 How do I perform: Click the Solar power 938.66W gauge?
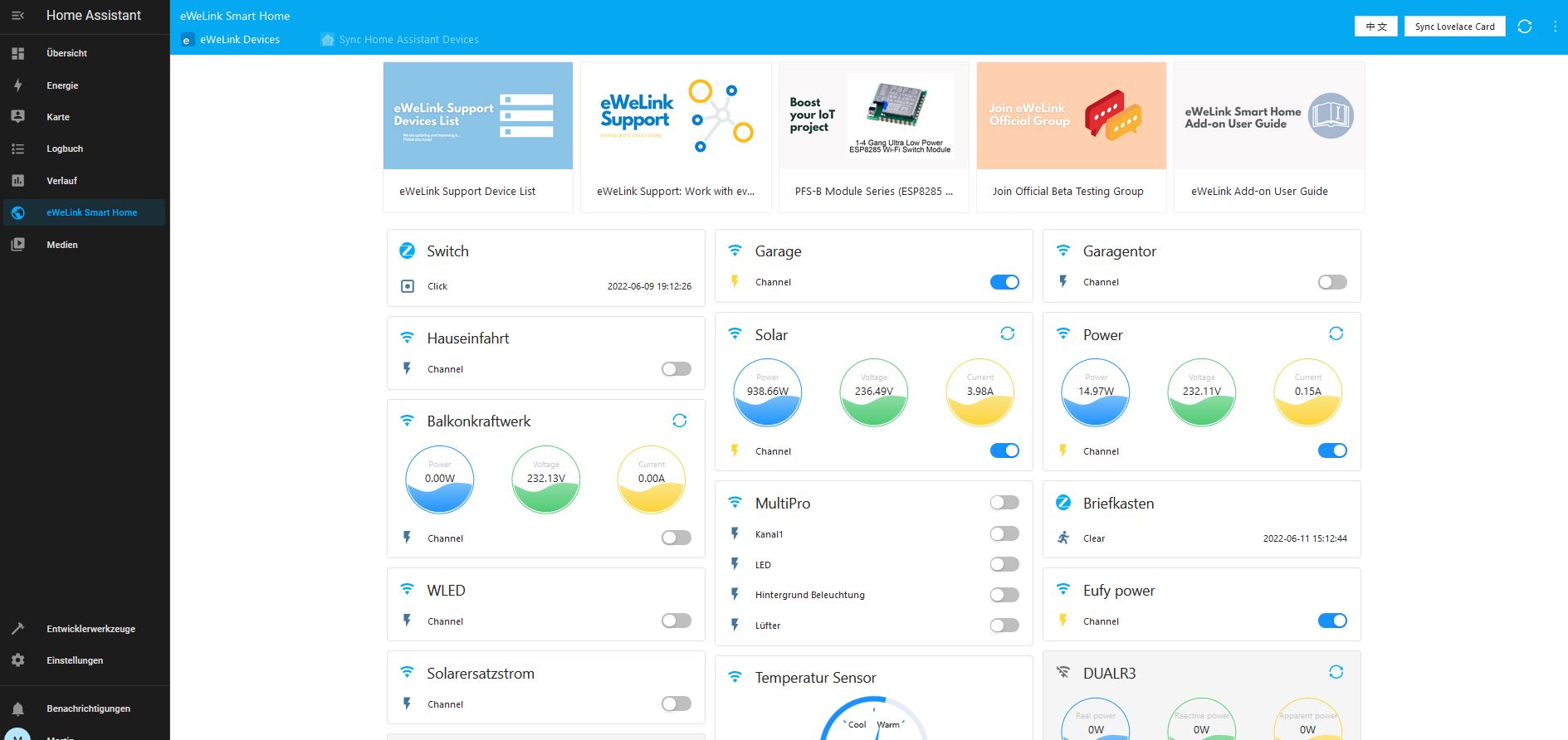coord(768,392)
